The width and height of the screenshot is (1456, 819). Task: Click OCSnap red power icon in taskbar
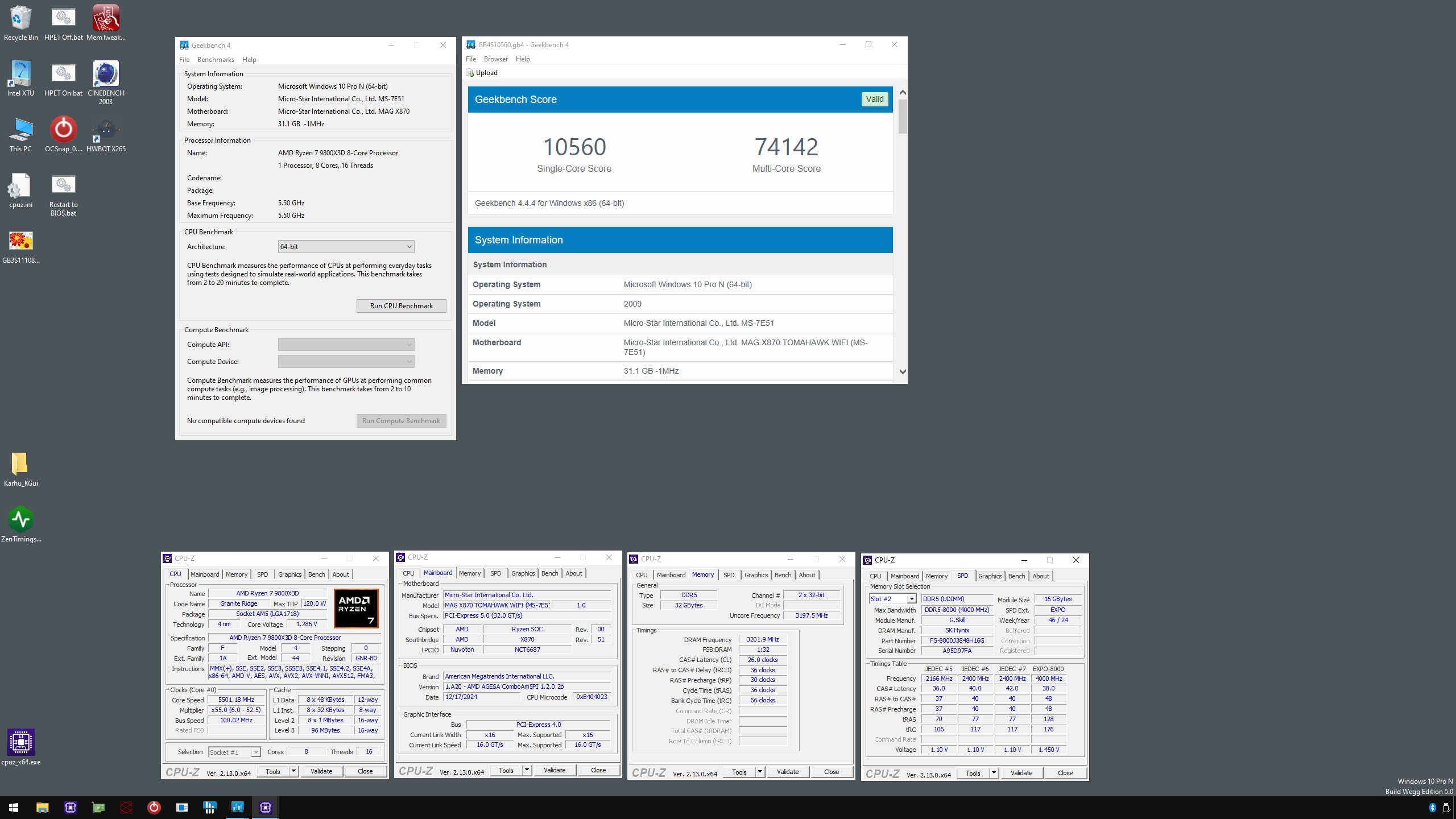[154, 807]
